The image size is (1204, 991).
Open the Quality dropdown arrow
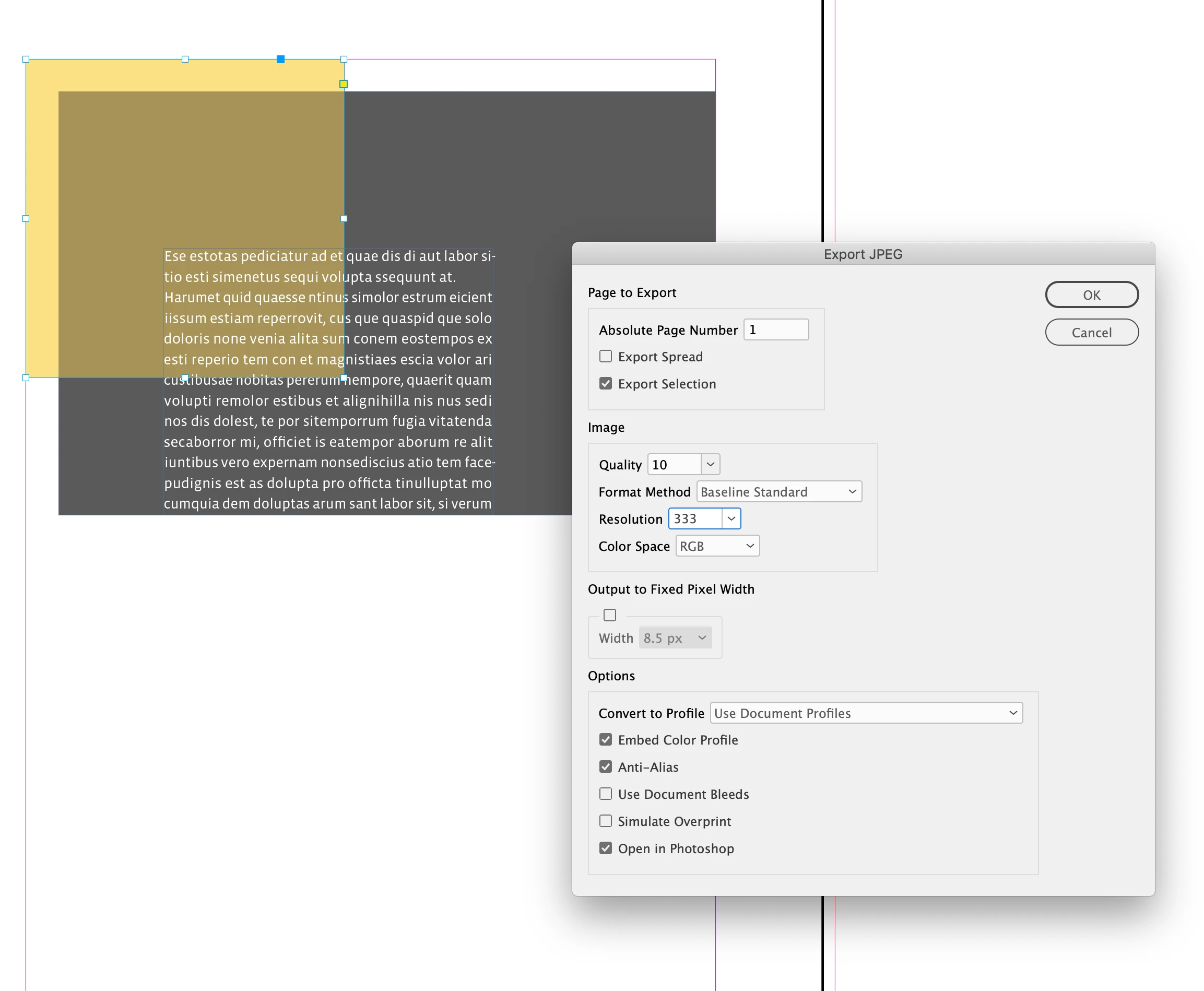click(710, 464)
